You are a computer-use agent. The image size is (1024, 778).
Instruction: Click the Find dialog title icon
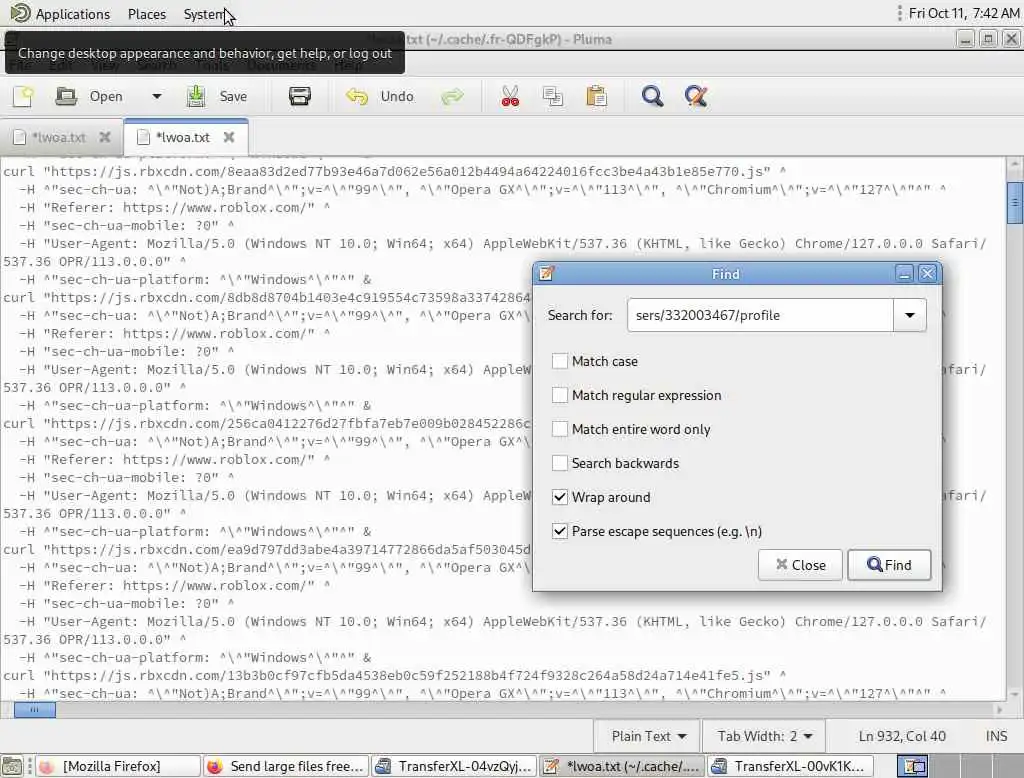(x=547, y=274)
